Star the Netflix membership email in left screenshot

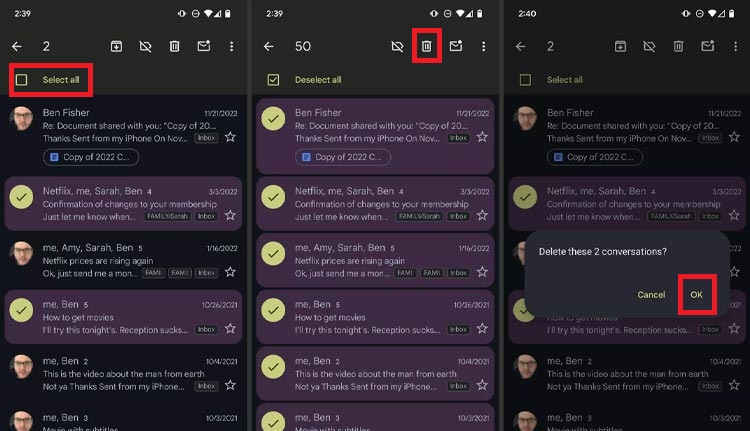230,215
